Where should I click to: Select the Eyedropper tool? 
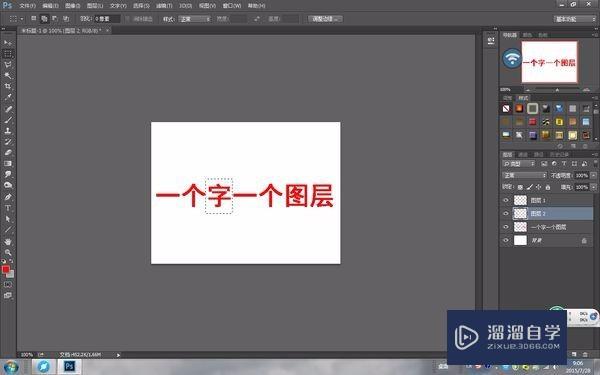[x=8, y=98]
